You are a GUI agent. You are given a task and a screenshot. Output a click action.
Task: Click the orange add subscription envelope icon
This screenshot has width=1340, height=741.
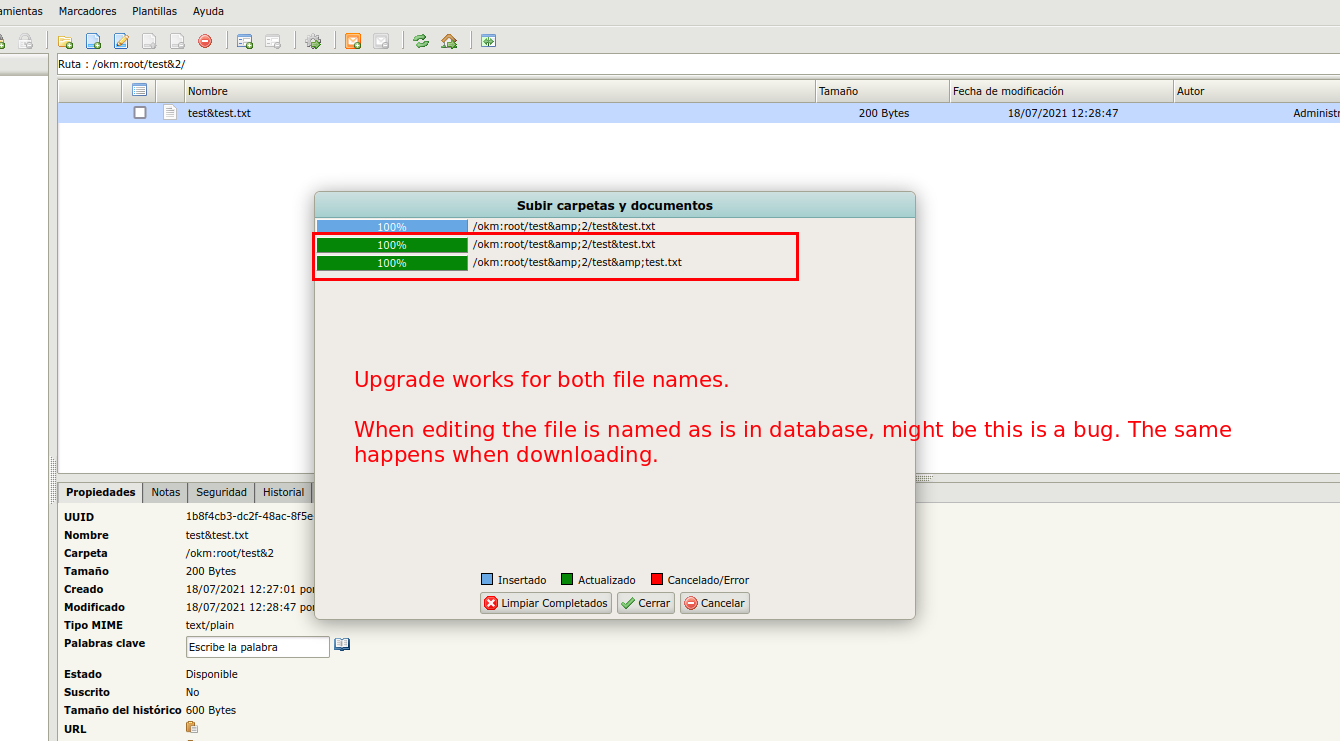353,41
